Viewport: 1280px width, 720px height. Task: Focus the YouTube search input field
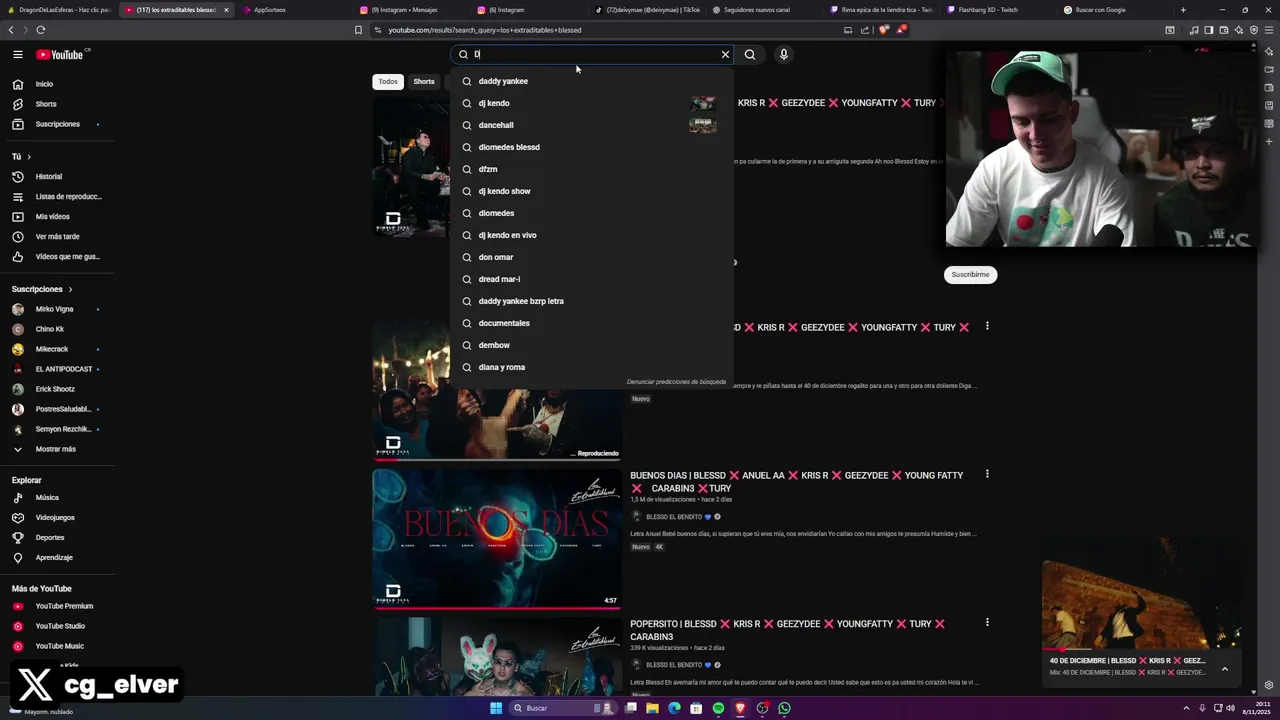coord(593,54)
